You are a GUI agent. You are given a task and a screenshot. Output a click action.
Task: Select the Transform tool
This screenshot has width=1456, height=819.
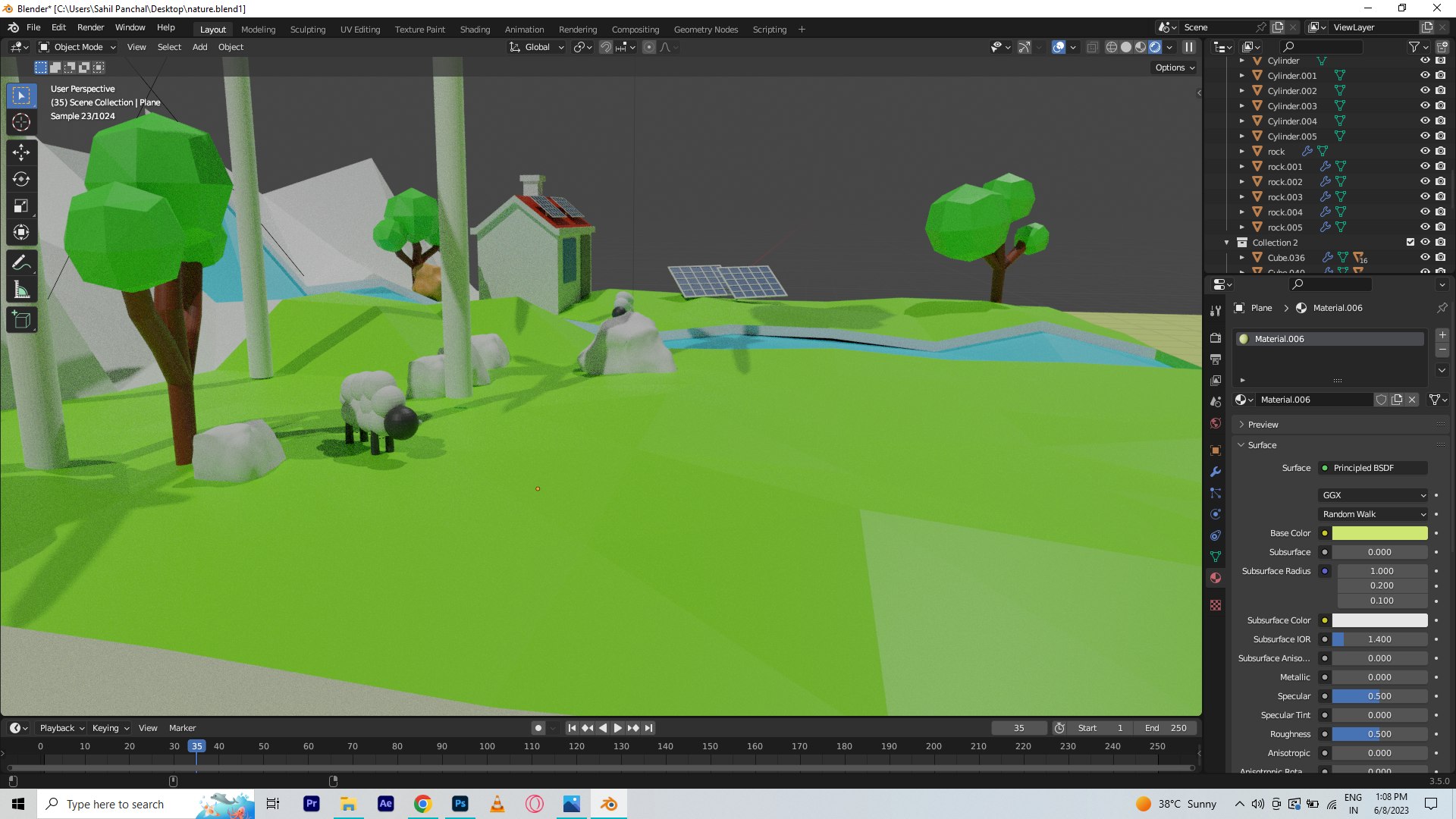(x=21, y=232)
